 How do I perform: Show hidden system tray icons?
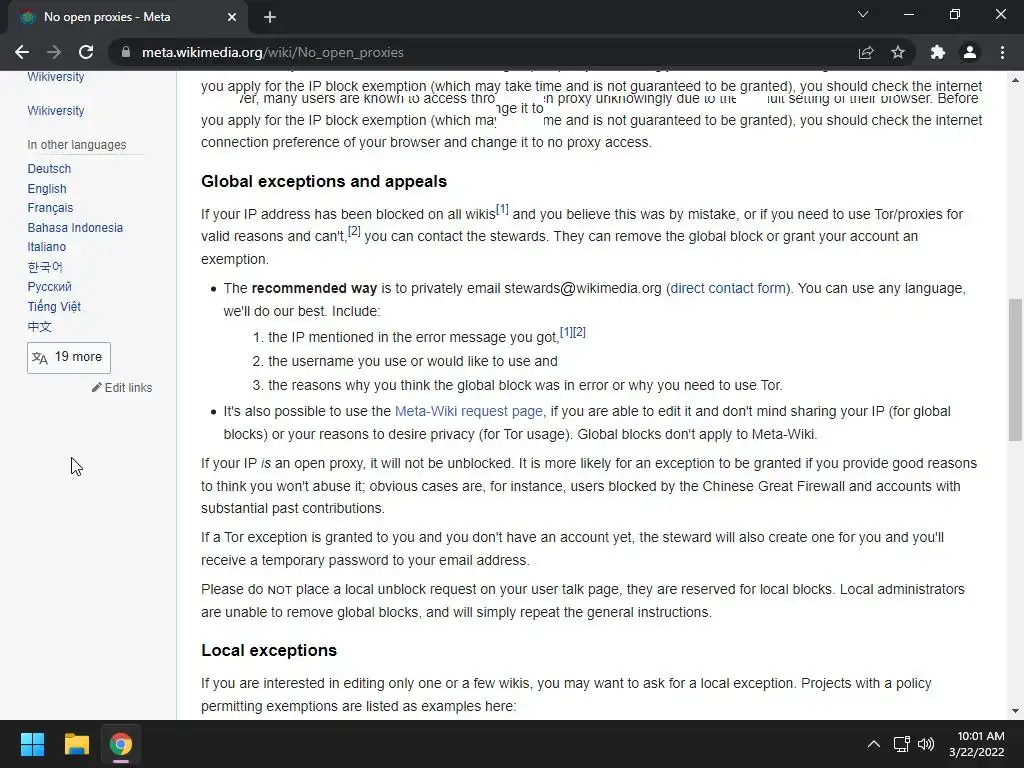click(873, 744)
